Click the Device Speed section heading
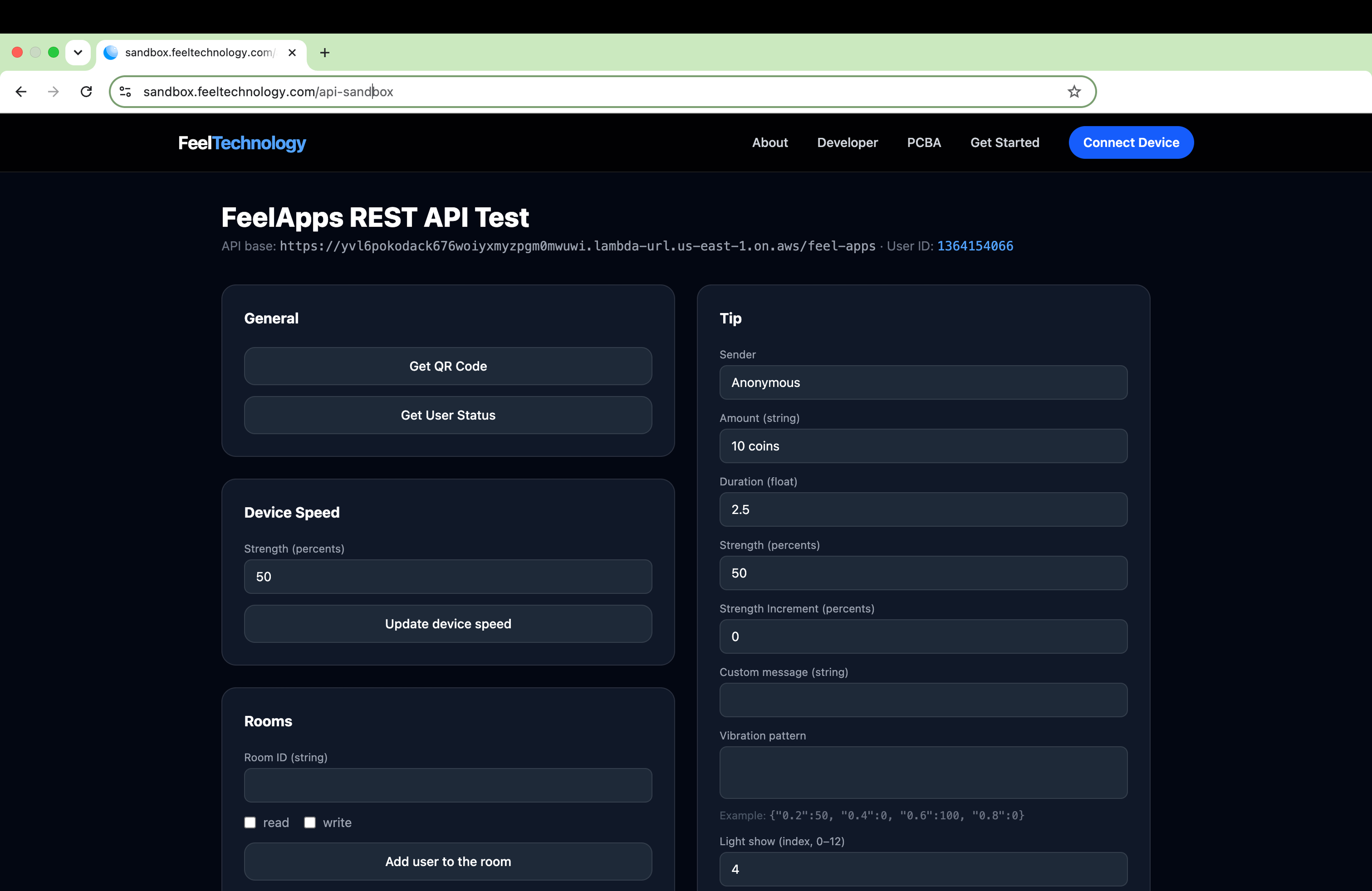Screen dimensions: 1372x891 point(292,513)
